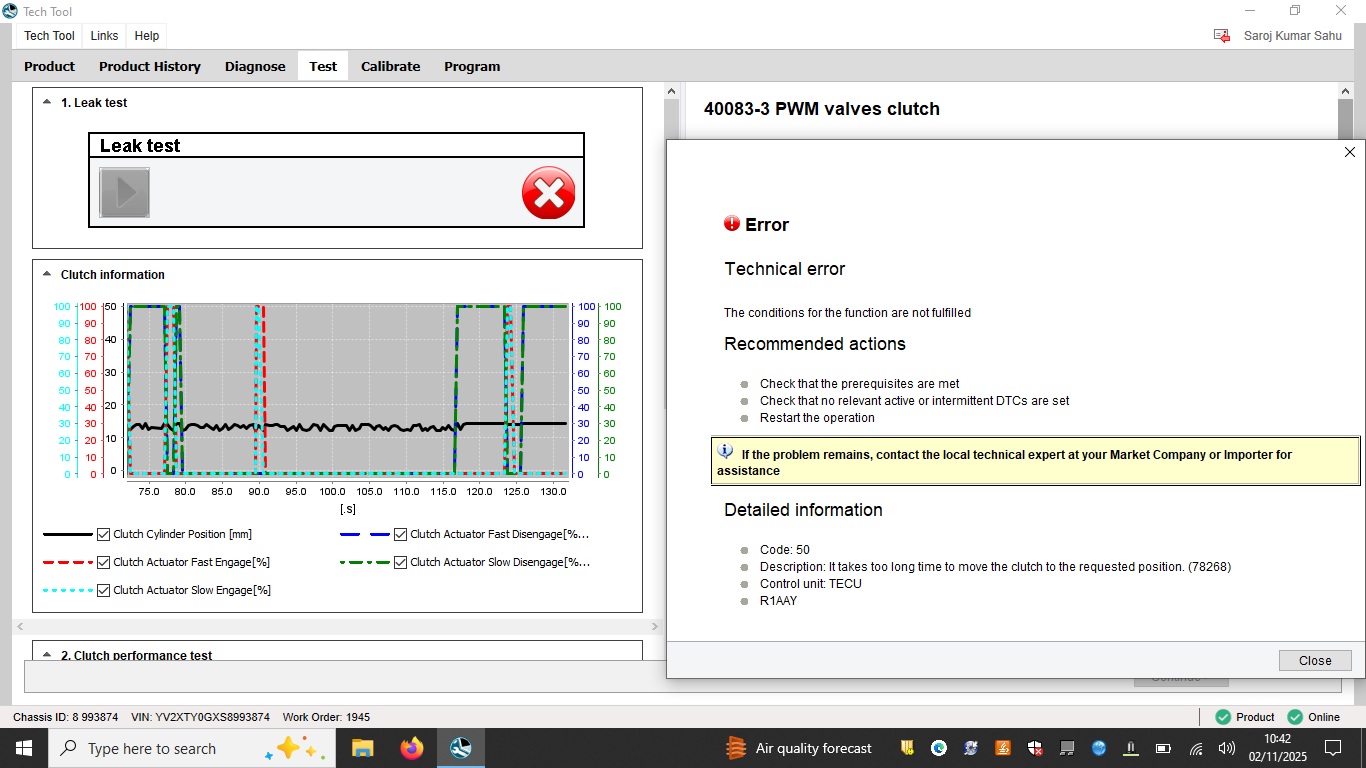Toggle Clutch Actuator Slow Engage checkbox
Viewport: 1366px width, 768px height.
(x=103, y=590)
